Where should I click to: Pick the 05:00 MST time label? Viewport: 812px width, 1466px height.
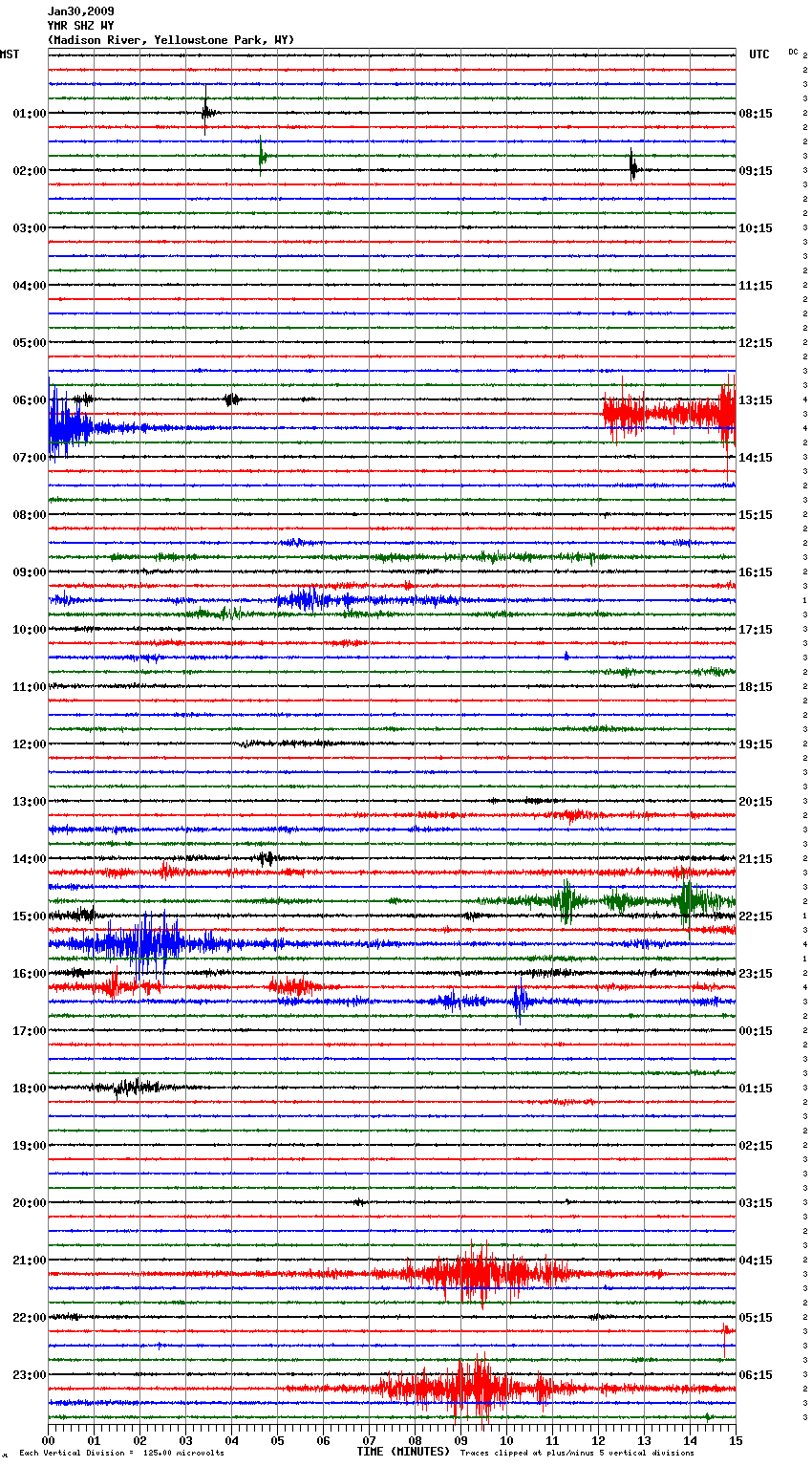click(30, 343)
